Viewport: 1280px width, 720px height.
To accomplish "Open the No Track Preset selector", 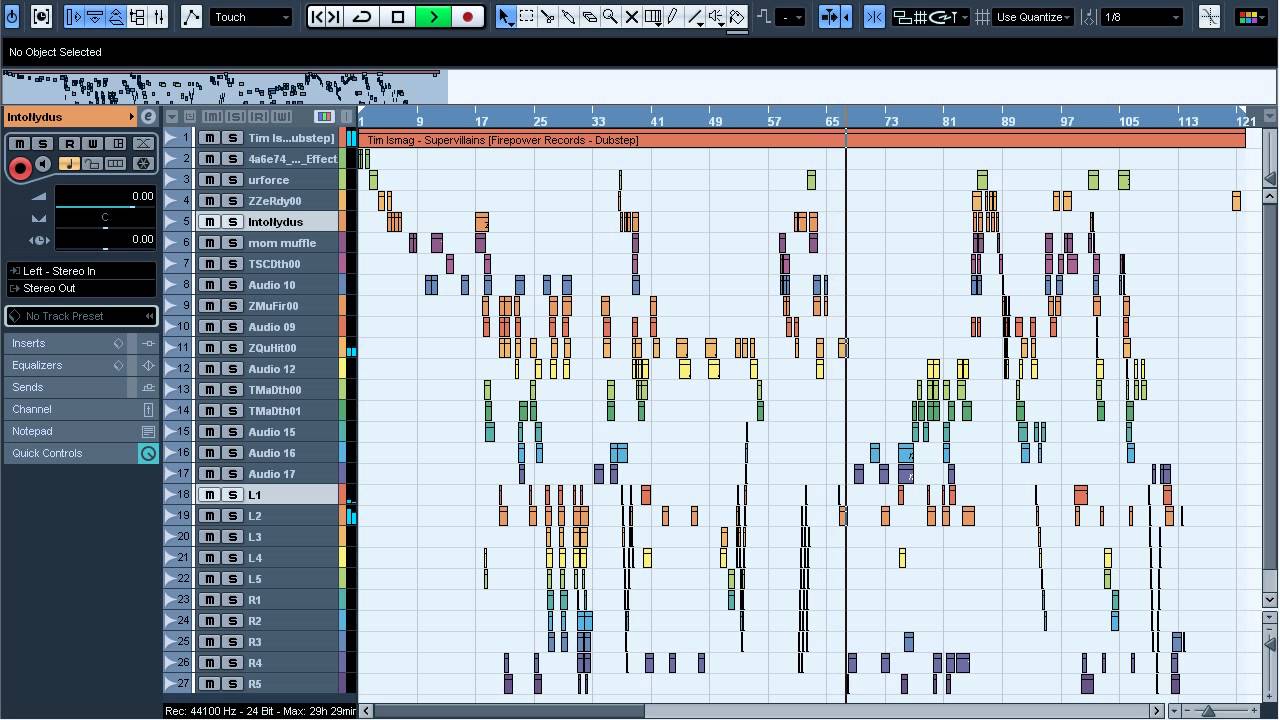I will (82, 316).
